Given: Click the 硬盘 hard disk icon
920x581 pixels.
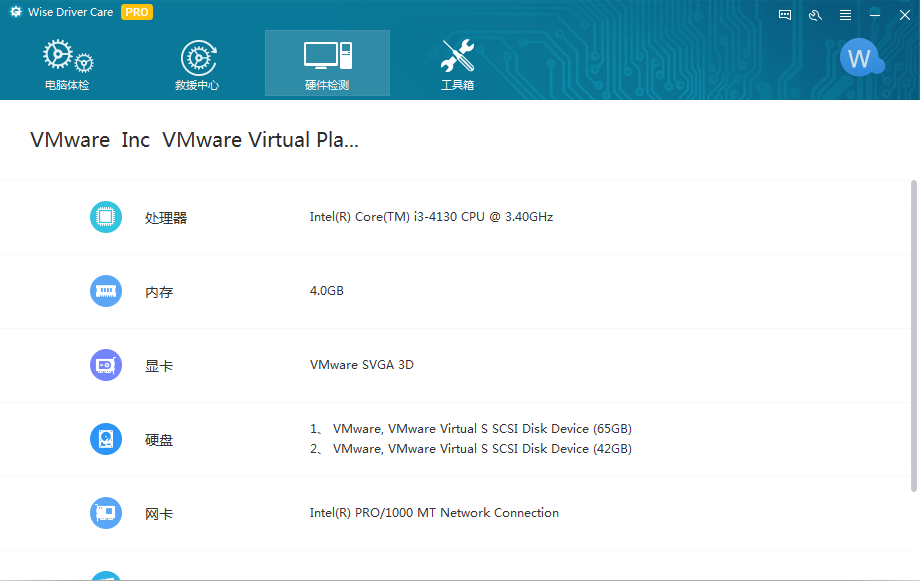Looking at the screenshot, I should coord(106,439).
